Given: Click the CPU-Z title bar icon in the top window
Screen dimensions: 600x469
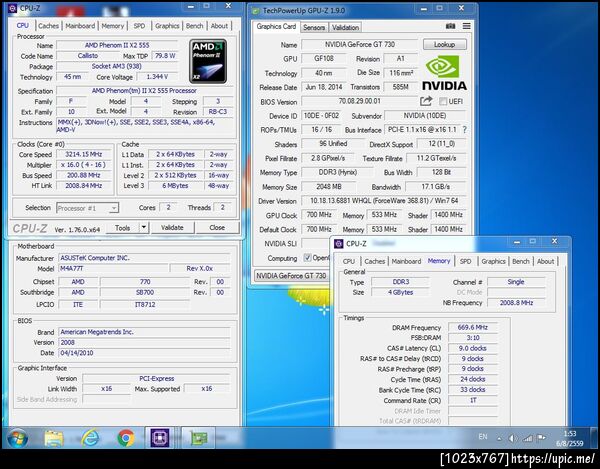Looking at the screenshot, I should [12, 8].
